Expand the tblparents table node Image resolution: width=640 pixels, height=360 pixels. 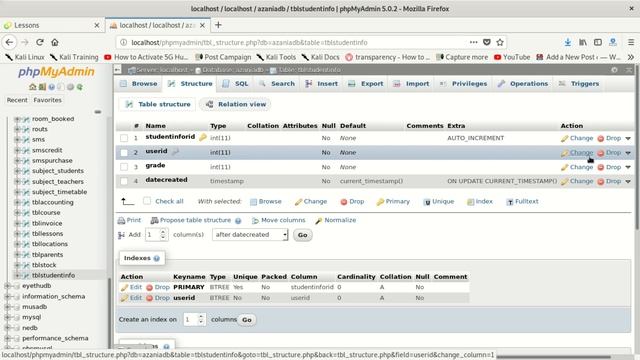click(17, 255)
